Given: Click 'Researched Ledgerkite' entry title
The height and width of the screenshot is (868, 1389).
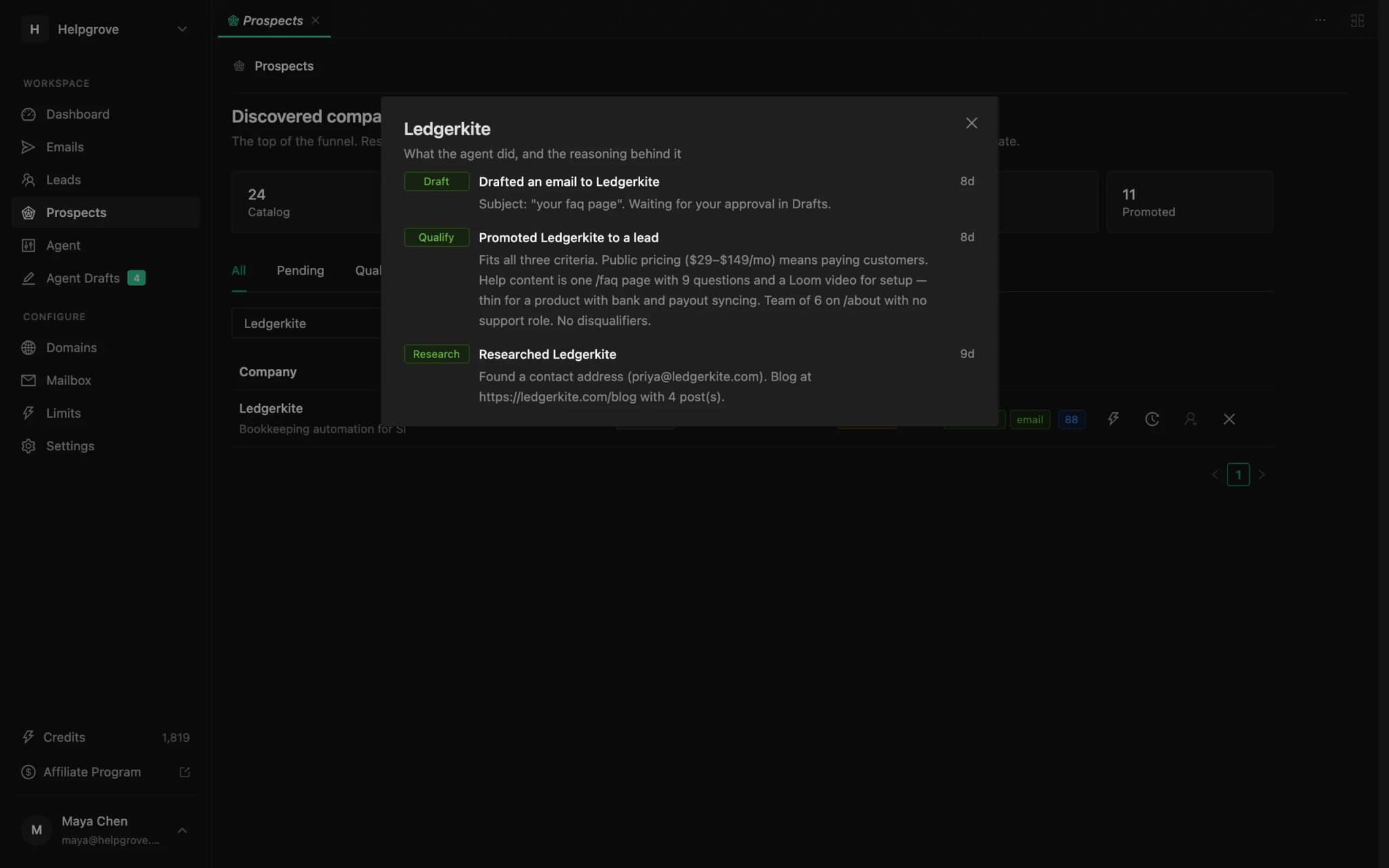Looking at the screenshot, I should [x=547, y=354].
